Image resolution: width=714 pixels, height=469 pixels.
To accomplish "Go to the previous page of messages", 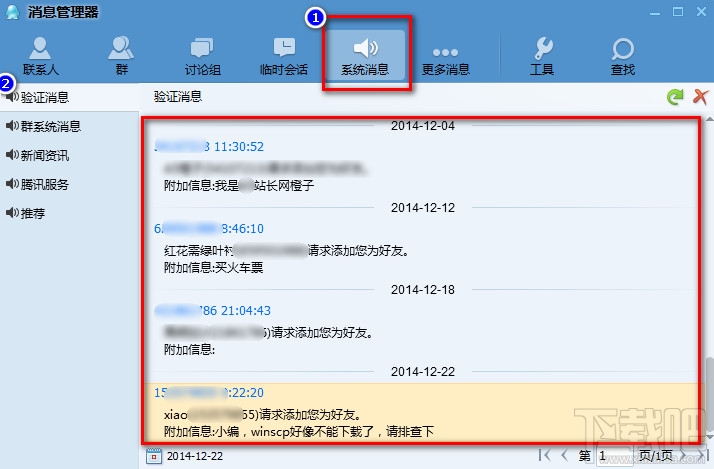I will coord(565,455).
